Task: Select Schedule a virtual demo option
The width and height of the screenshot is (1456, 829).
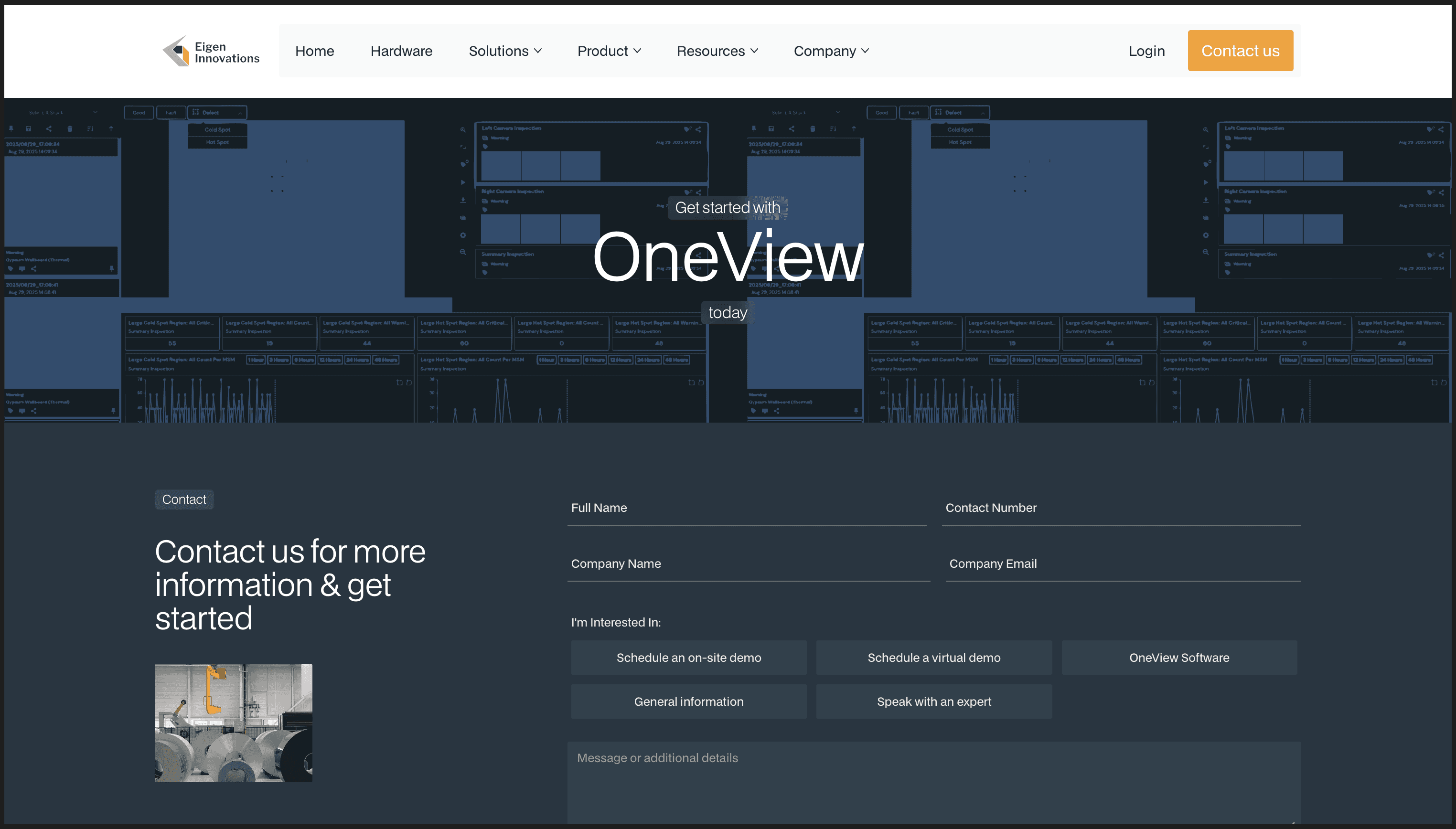Action: (x=933, y=658)
